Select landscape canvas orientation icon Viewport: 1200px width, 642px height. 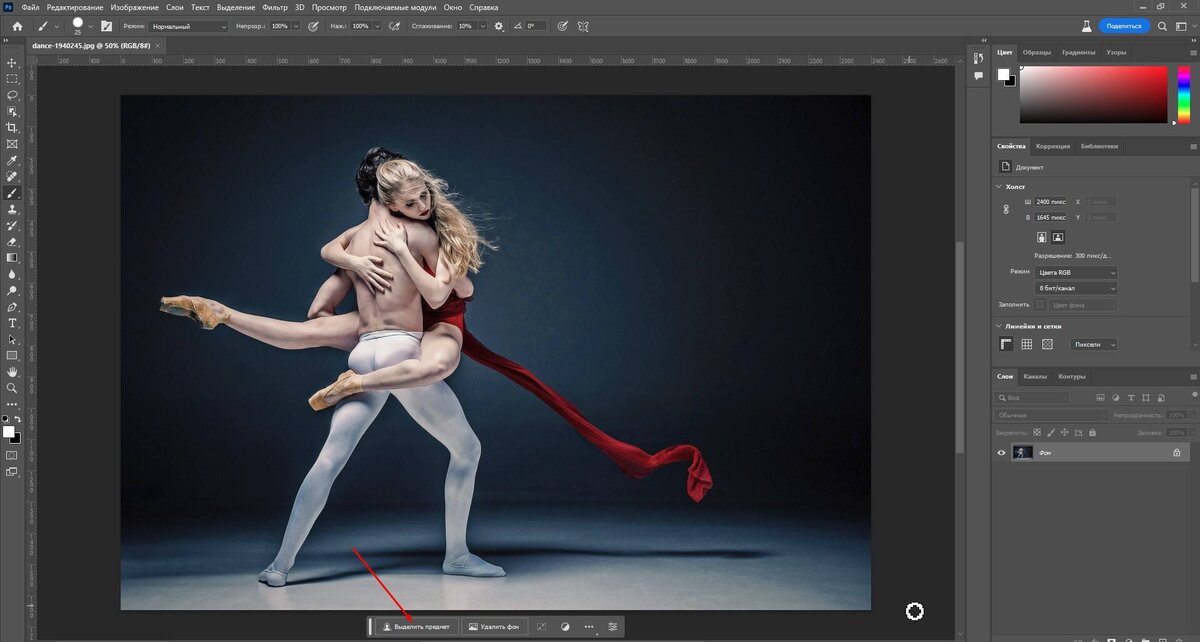(x=1058, y=237)
